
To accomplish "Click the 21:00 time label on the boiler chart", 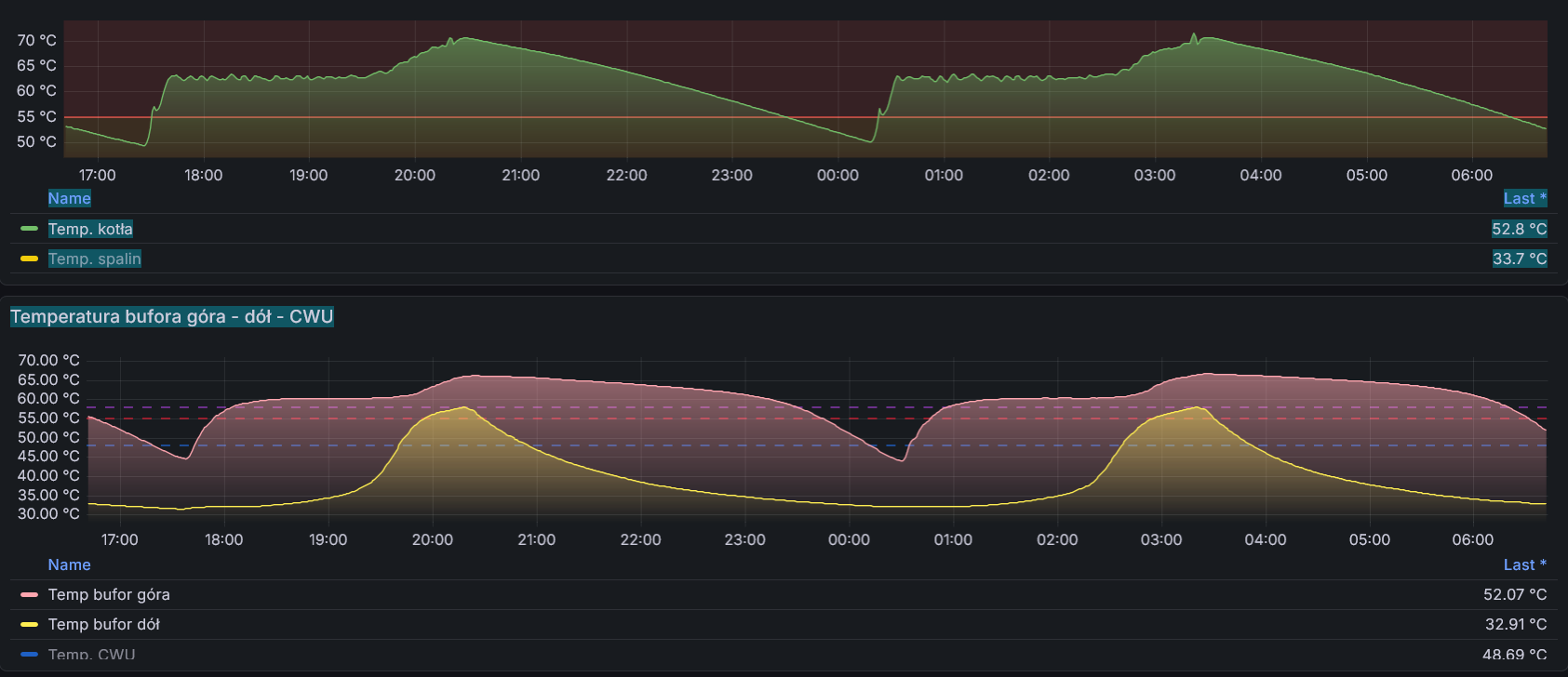I will (520, 175).
